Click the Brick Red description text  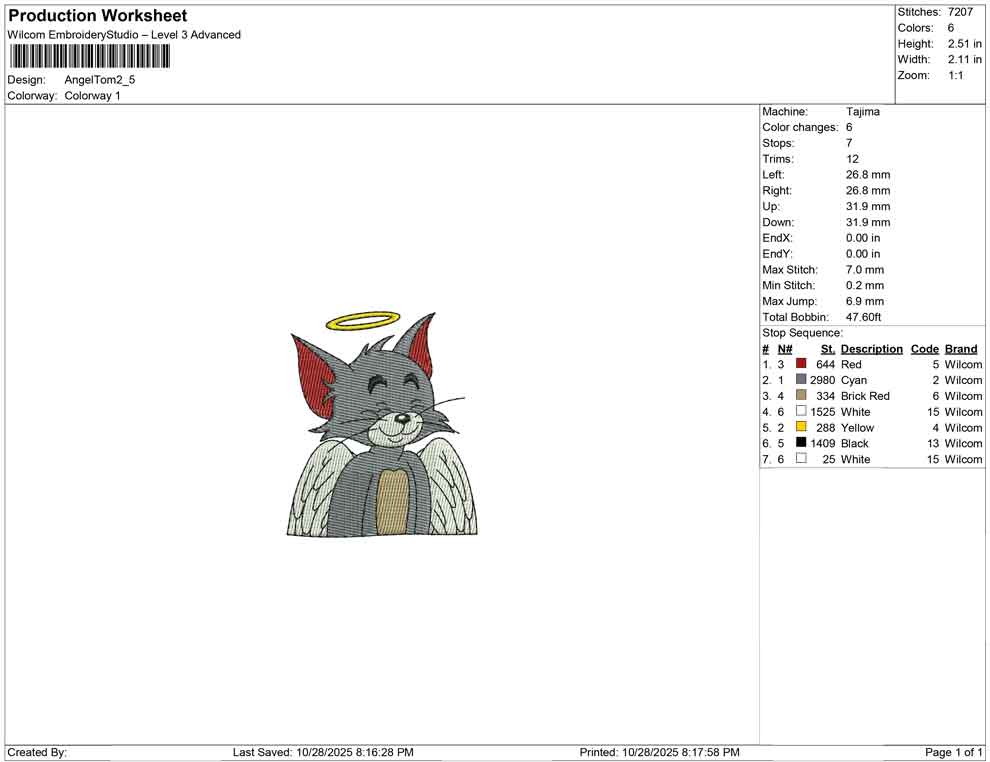(865, 396)
